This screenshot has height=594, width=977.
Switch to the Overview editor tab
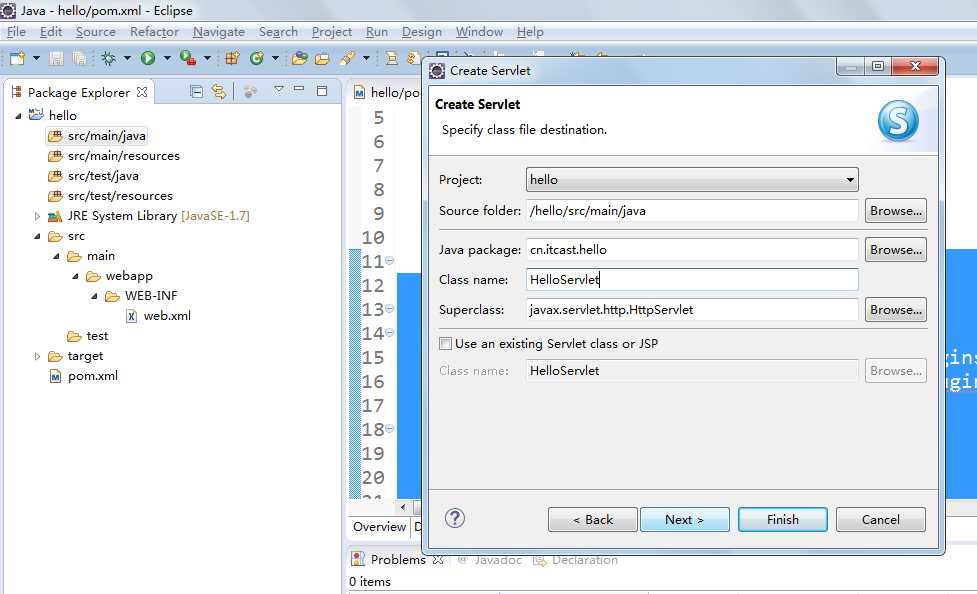point(379,527)
